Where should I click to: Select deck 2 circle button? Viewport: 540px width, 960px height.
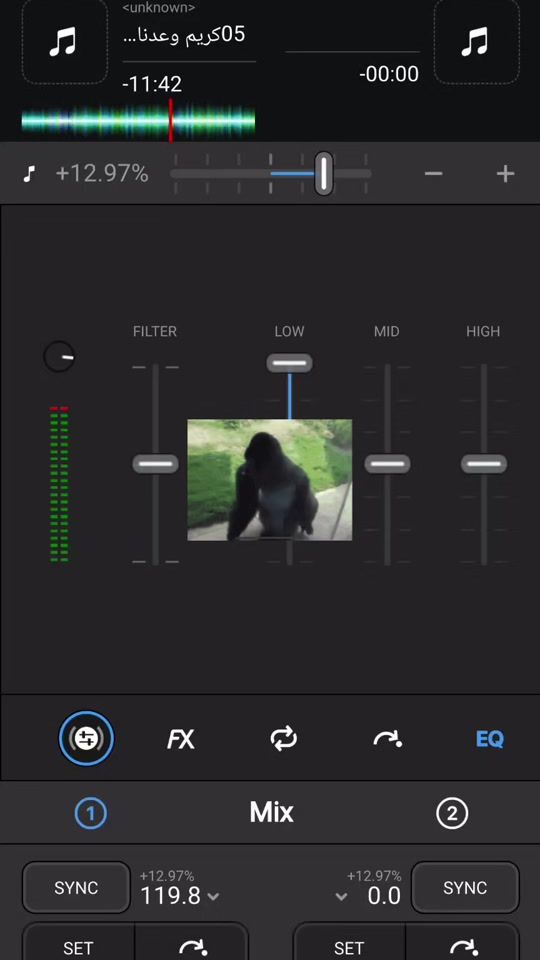click(452, 814)
